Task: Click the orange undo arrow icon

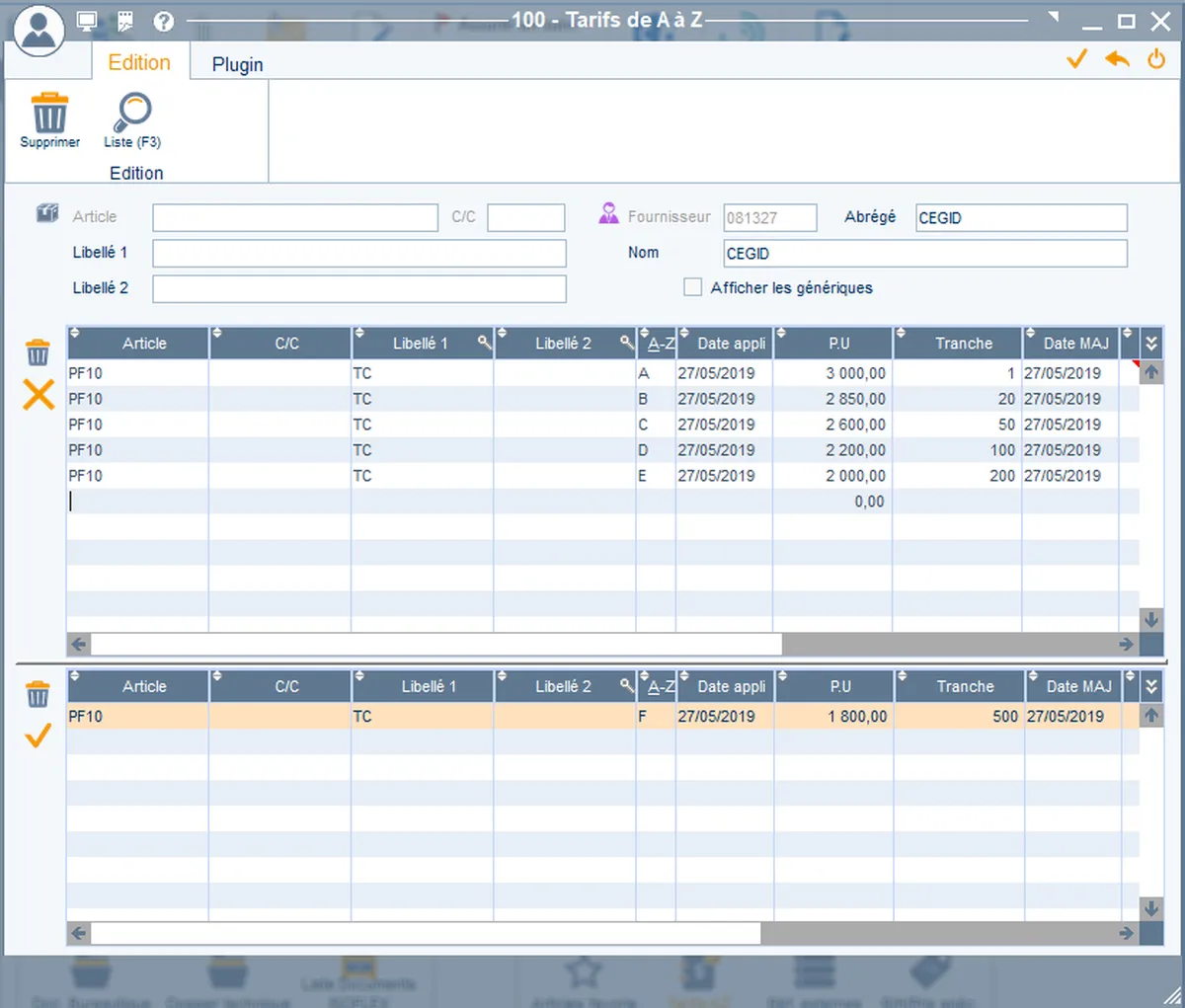Action: pyautogui.click(x=1117, y=59)
